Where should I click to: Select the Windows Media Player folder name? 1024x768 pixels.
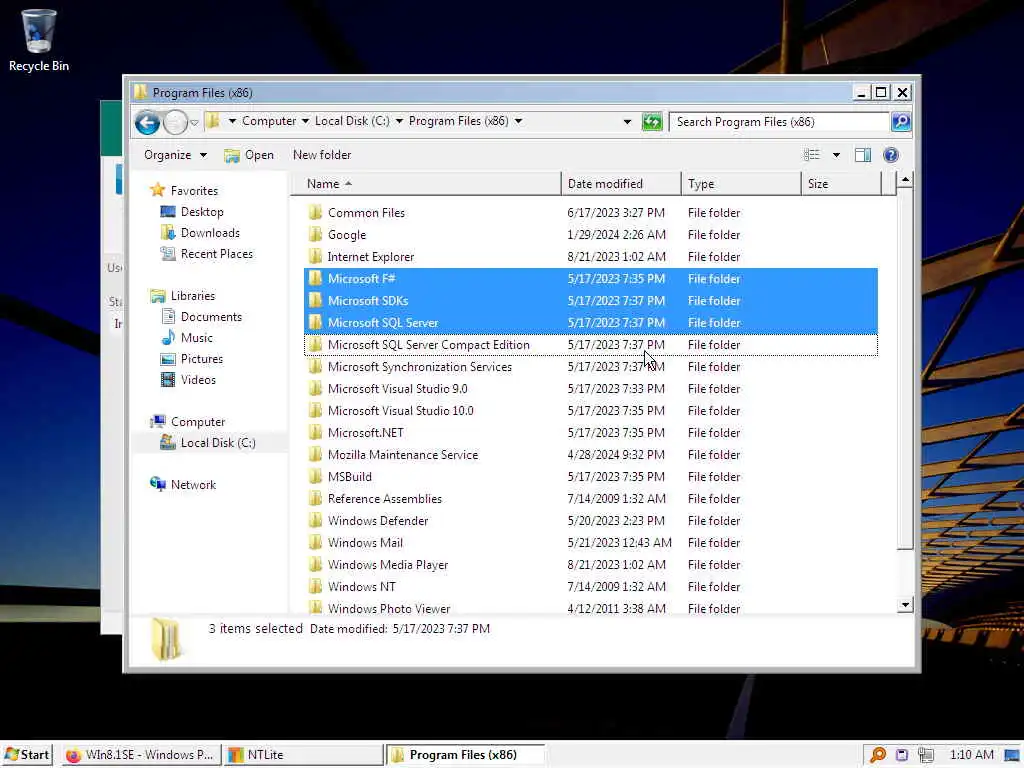[x=388, y=564]
